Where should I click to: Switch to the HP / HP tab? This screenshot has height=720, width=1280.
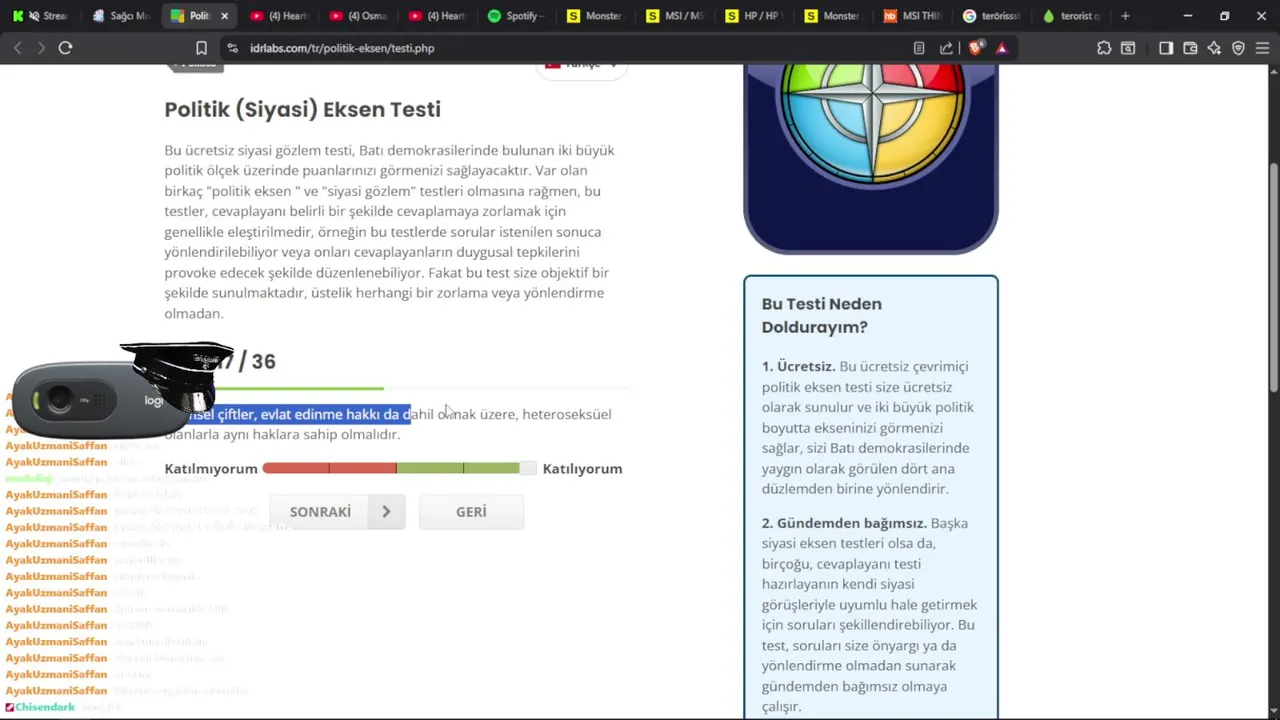coord(755,16)
